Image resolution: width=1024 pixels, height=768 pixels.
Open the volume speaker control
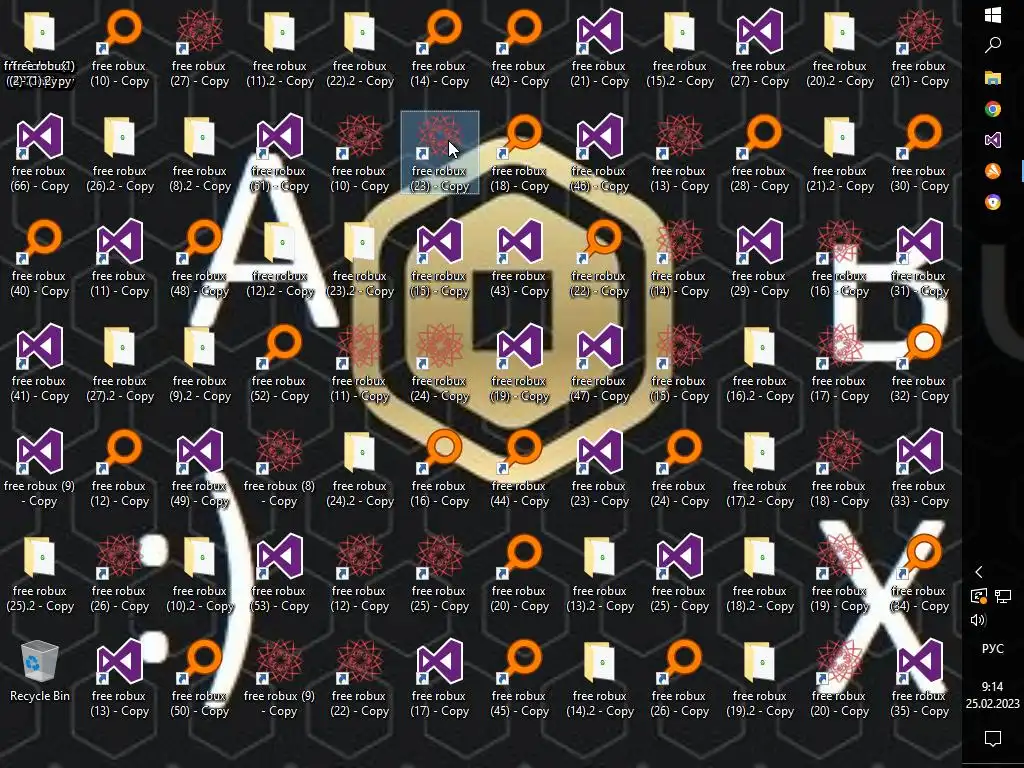(978, 620)
